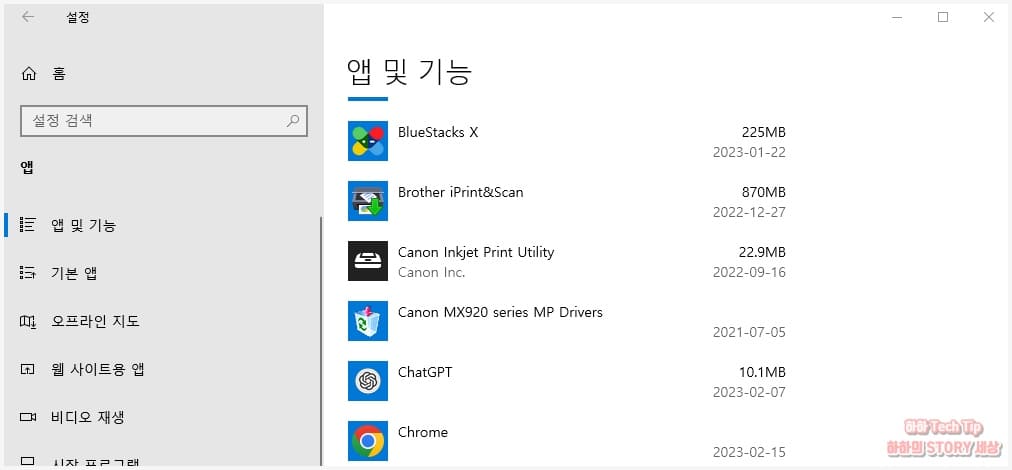
Task: Click the Brother iPrint&Scan app icon
Action: tap(368, 201)
